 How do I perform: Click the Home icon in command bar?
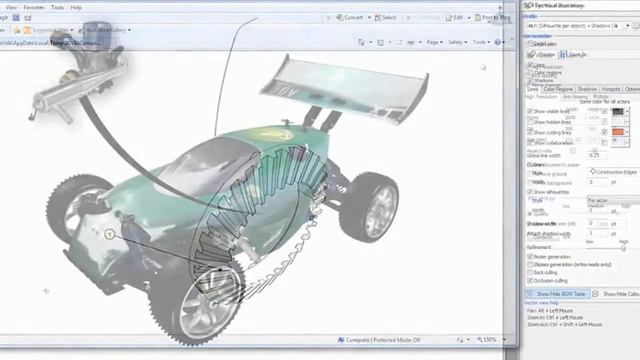[361, 42]
